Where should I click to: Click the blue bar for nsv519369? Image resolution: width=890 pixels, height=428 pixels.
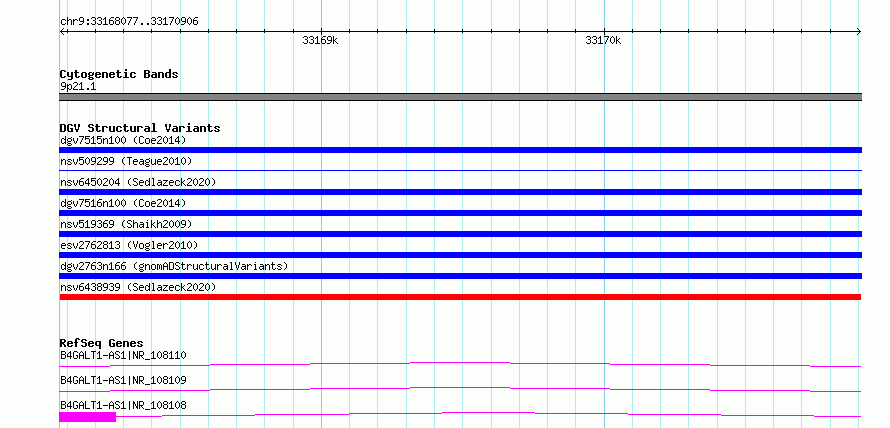[x=460, y=234]
